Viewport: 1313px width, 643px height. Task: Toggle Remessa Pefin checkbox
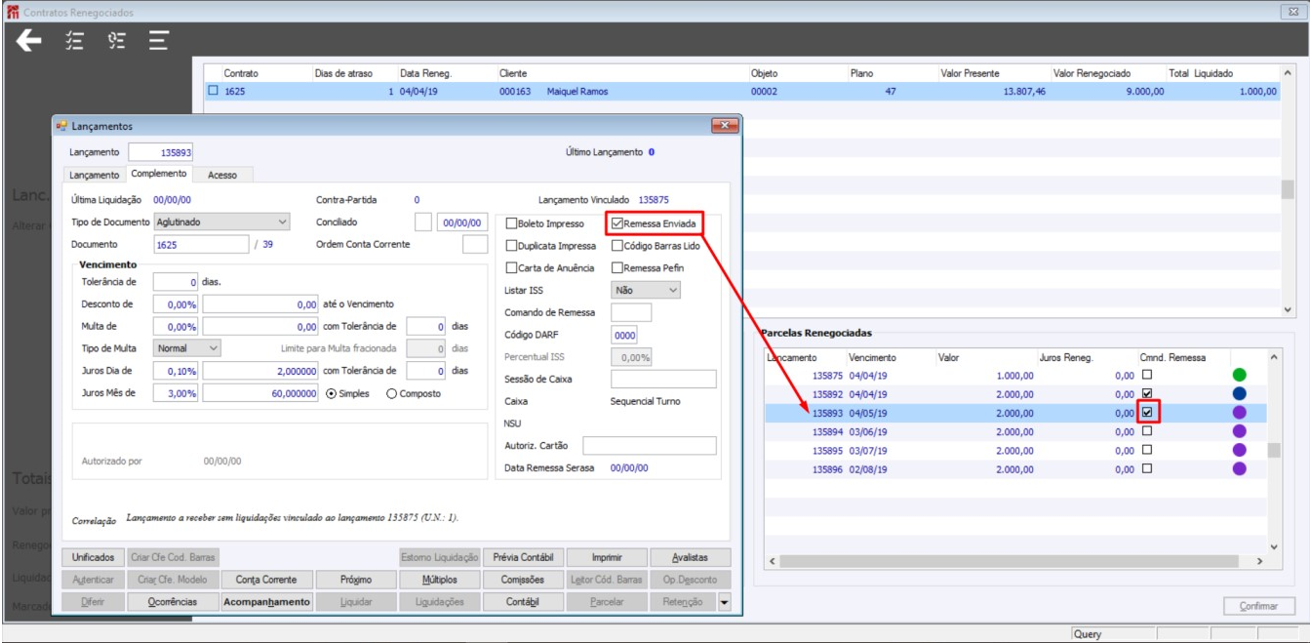pos(617,268)
